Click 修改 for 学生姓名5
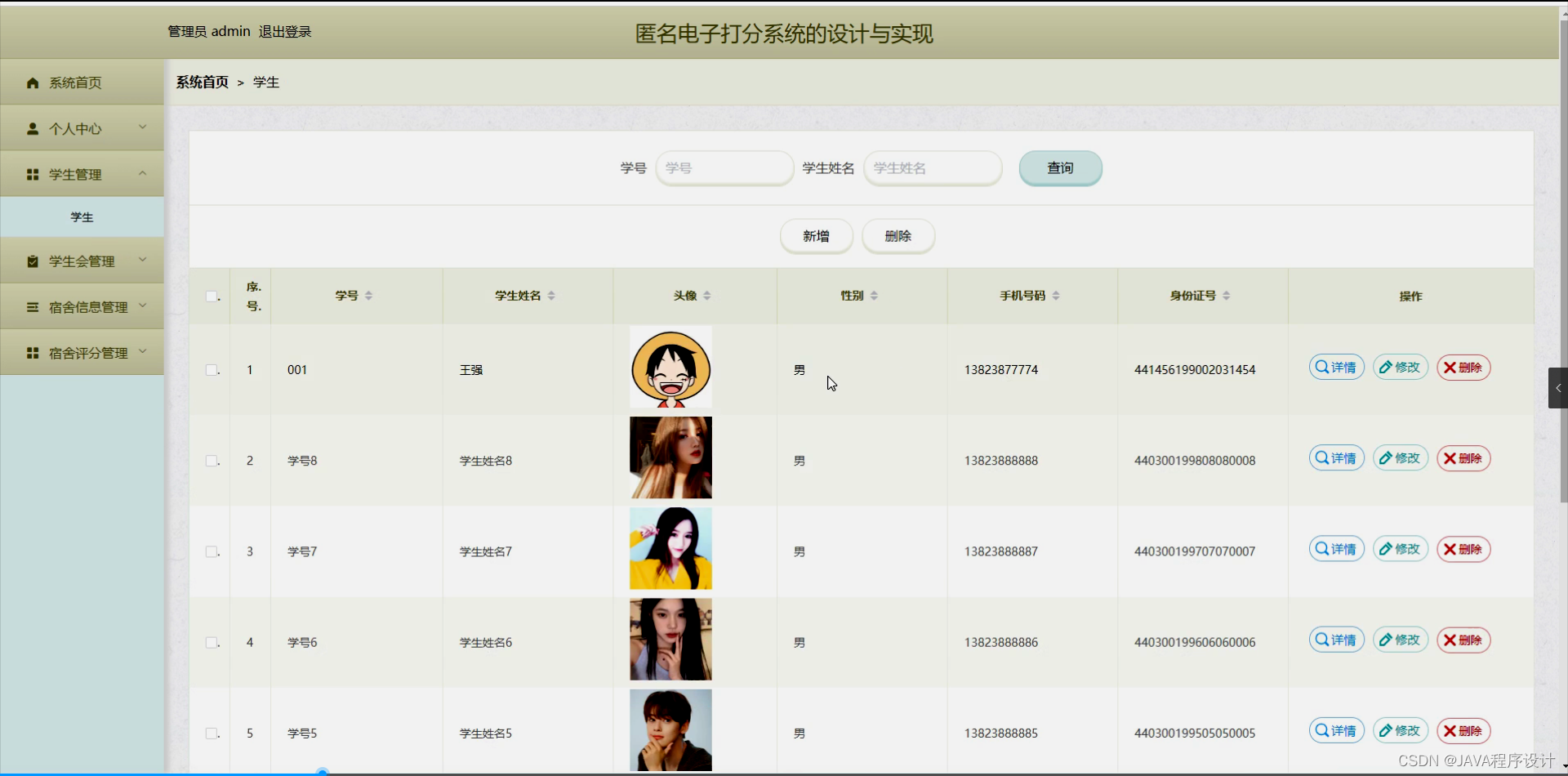This screenshot has height=776, width=1568. click(1400, 730)
